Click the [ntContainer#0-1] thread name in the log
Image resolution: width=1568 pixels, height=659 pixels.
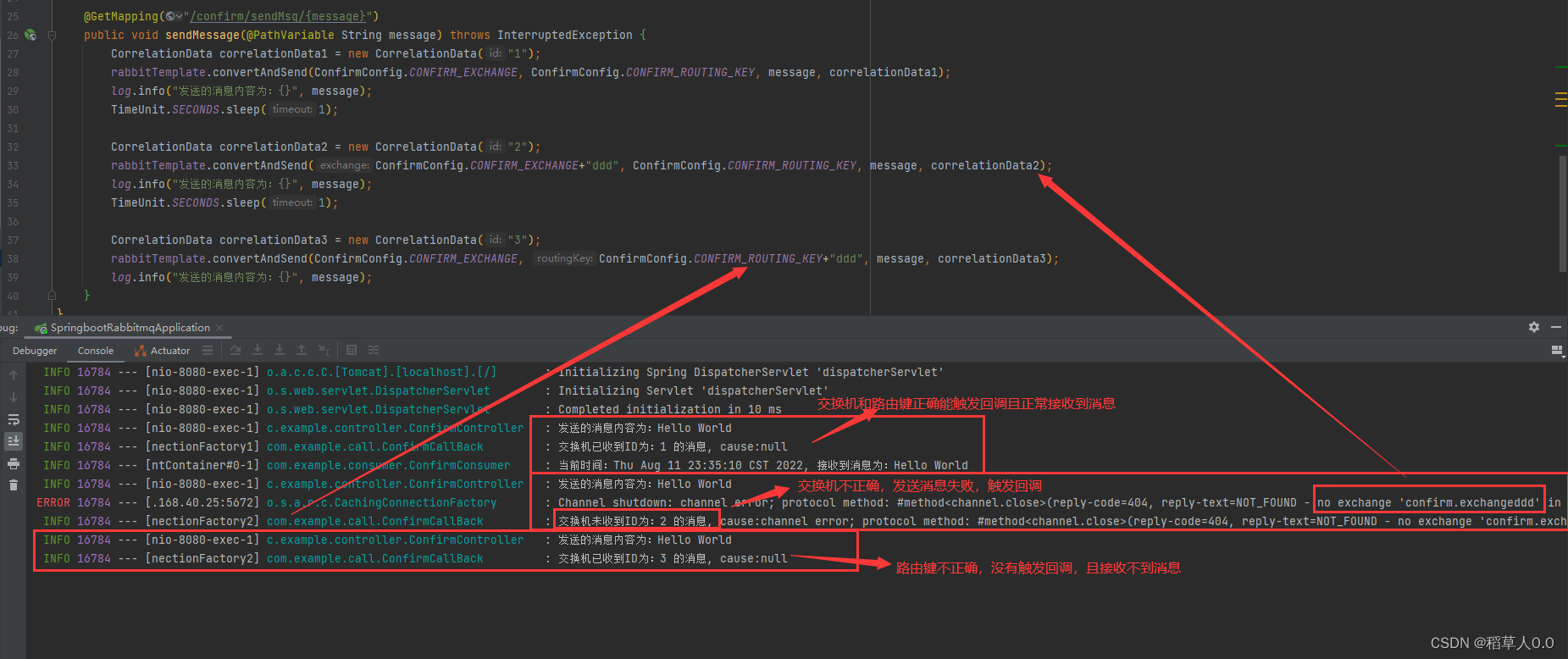pos(202,465)
